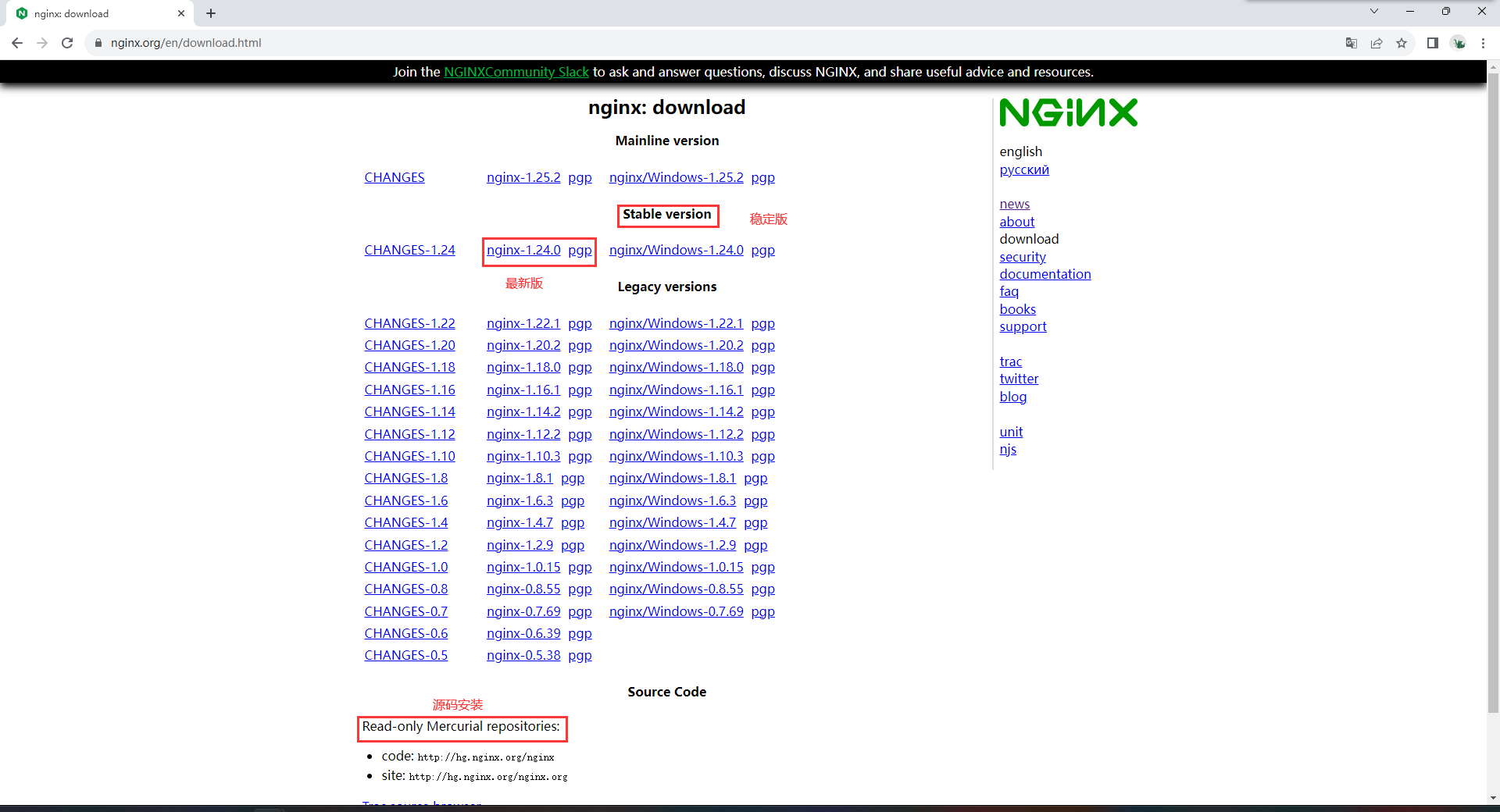Open pgp for nginx-1.10.3

(x=580, y=457)
